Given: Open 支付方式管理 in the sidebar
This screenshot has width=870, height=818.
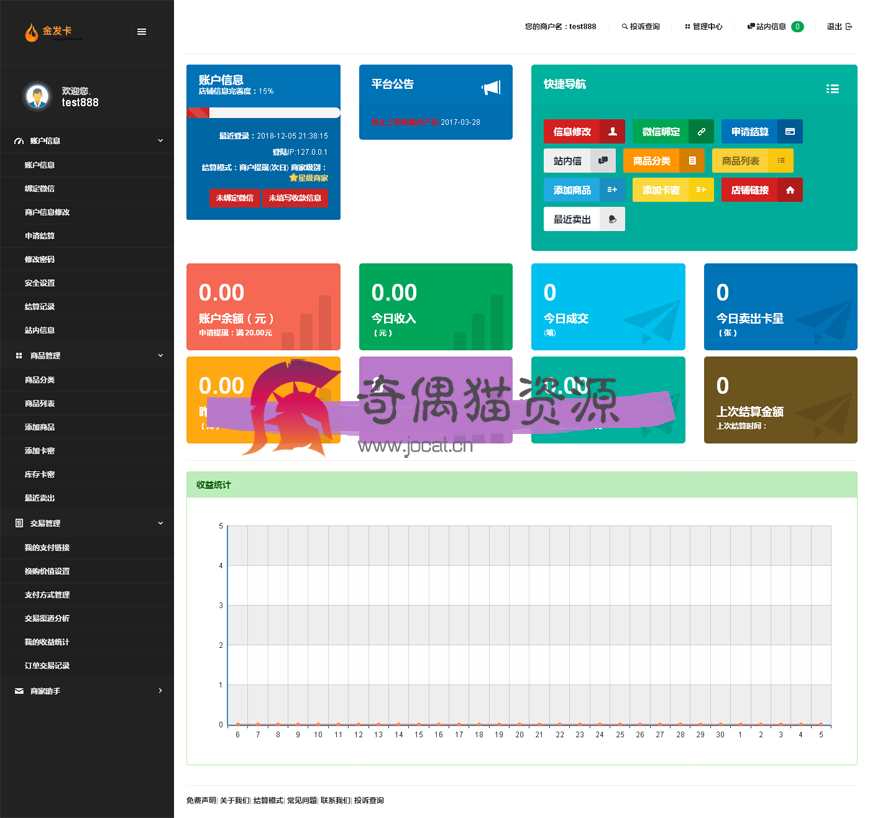Looking at the screenshot, I should pyautogui.click(x=47, y=595).
